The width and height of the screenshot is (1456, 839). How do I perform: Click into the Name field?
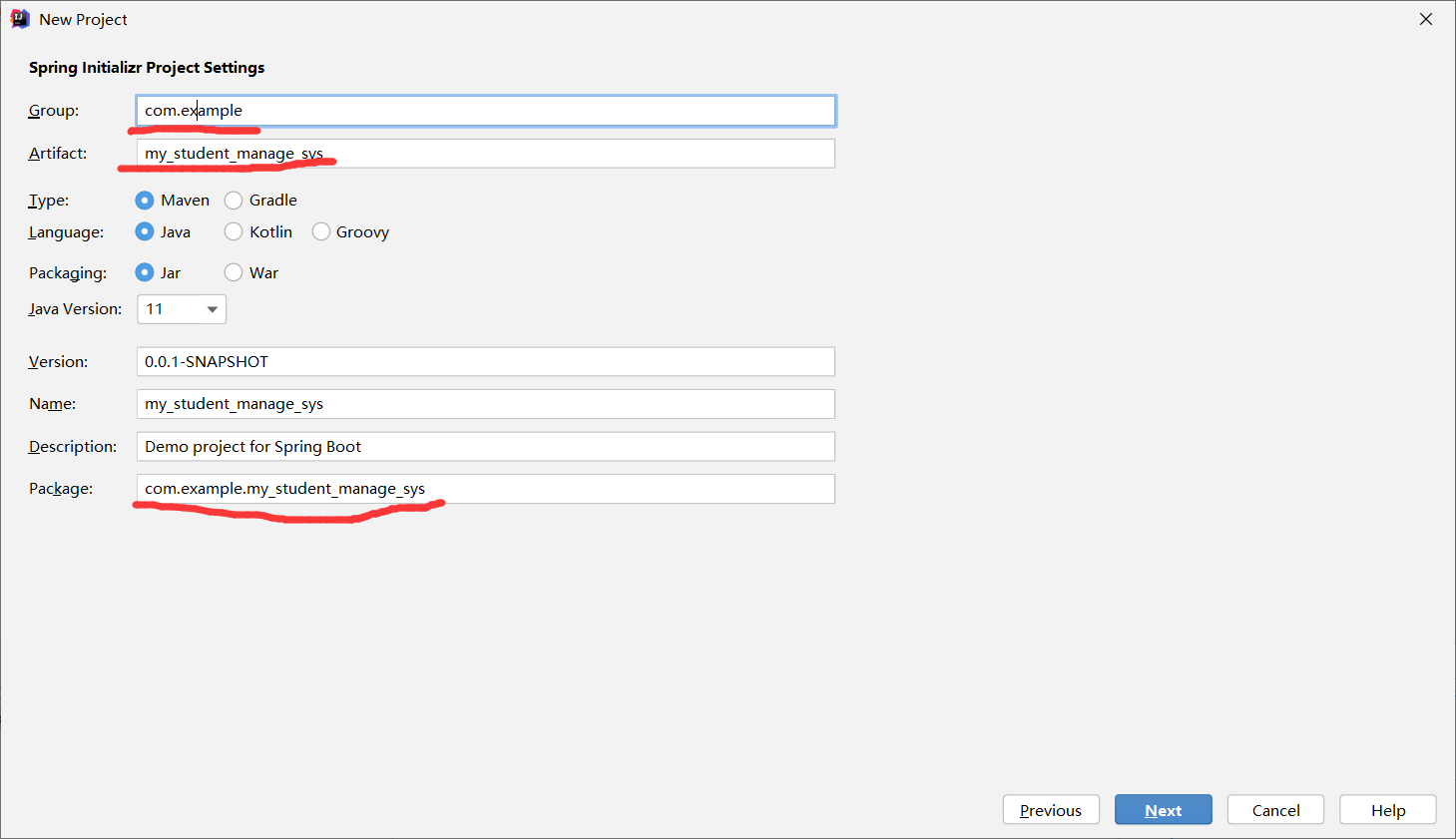coord(486,404)
